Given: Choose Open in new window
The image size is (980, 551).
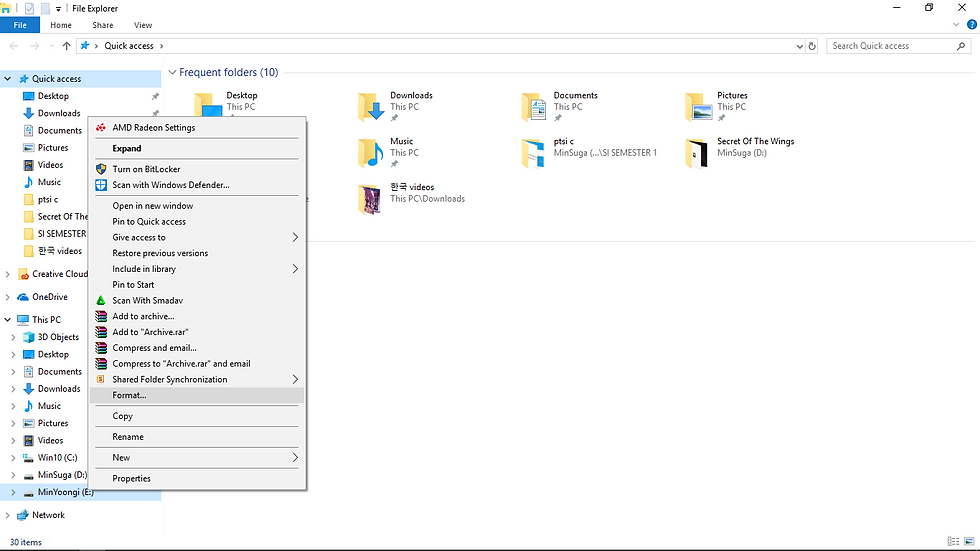Looking at the screenshot, I should pyautogui.click(x=197, y=206).
